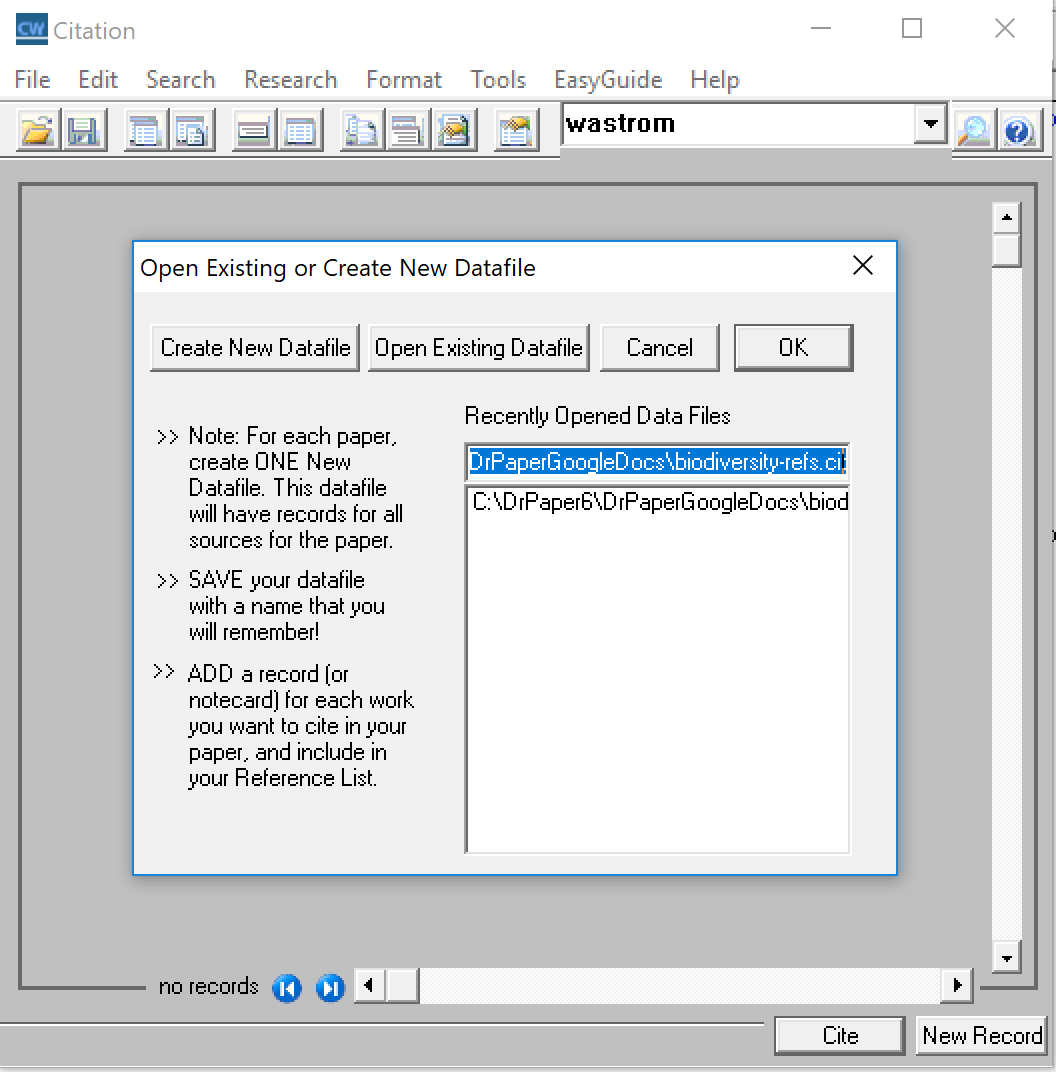Click Open Existing Datafile button
Screen dimensions: 1056x1072
pyautogui.click(x=478, y=348)
